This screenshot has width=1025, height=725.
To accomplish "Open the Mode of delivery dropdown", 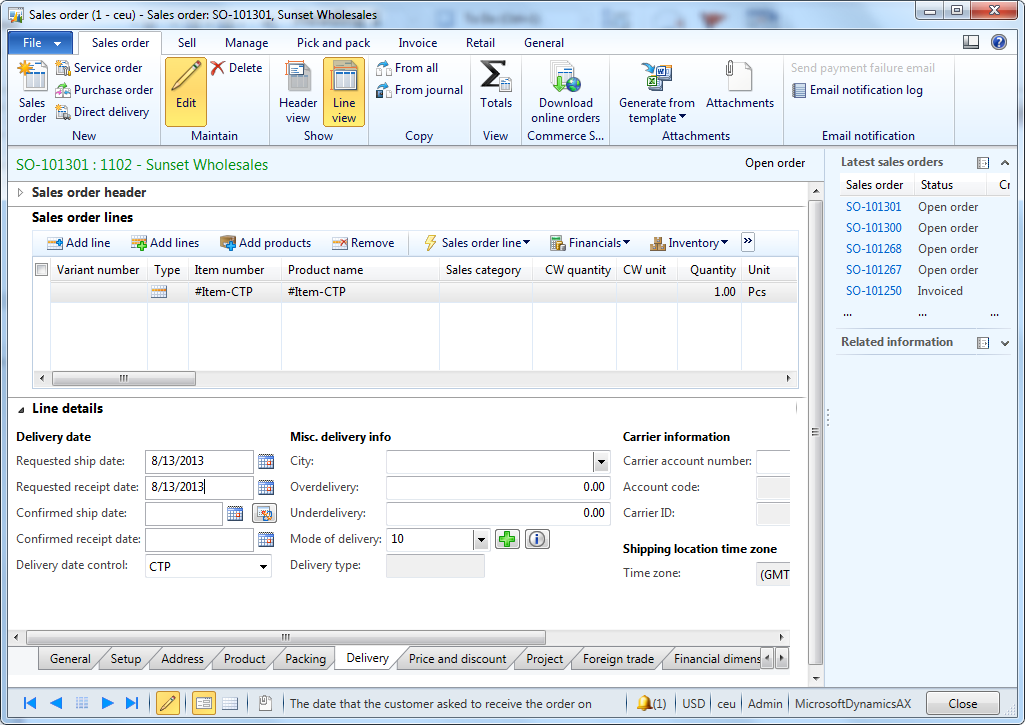I will [481, 540].
